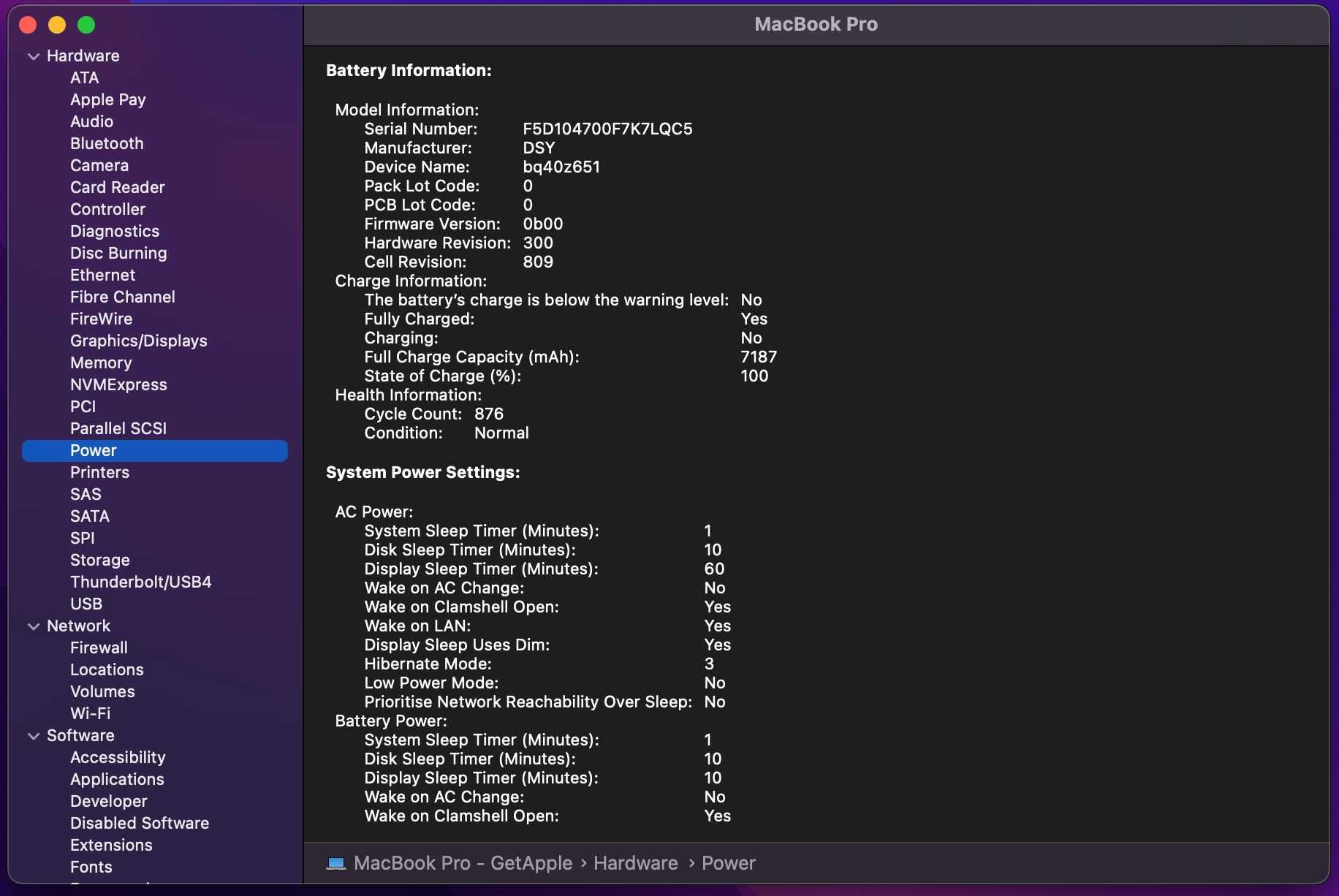The image size is (1339, 896).
Task: Collapse the Hardware section chevron
Action: [x=33, y=56]
